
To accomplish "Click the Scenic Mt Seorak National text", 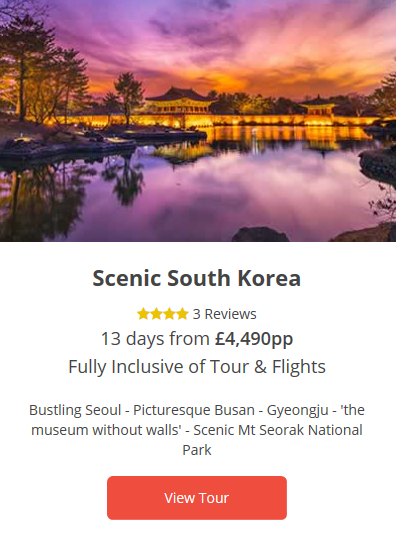I will [278, 430].
